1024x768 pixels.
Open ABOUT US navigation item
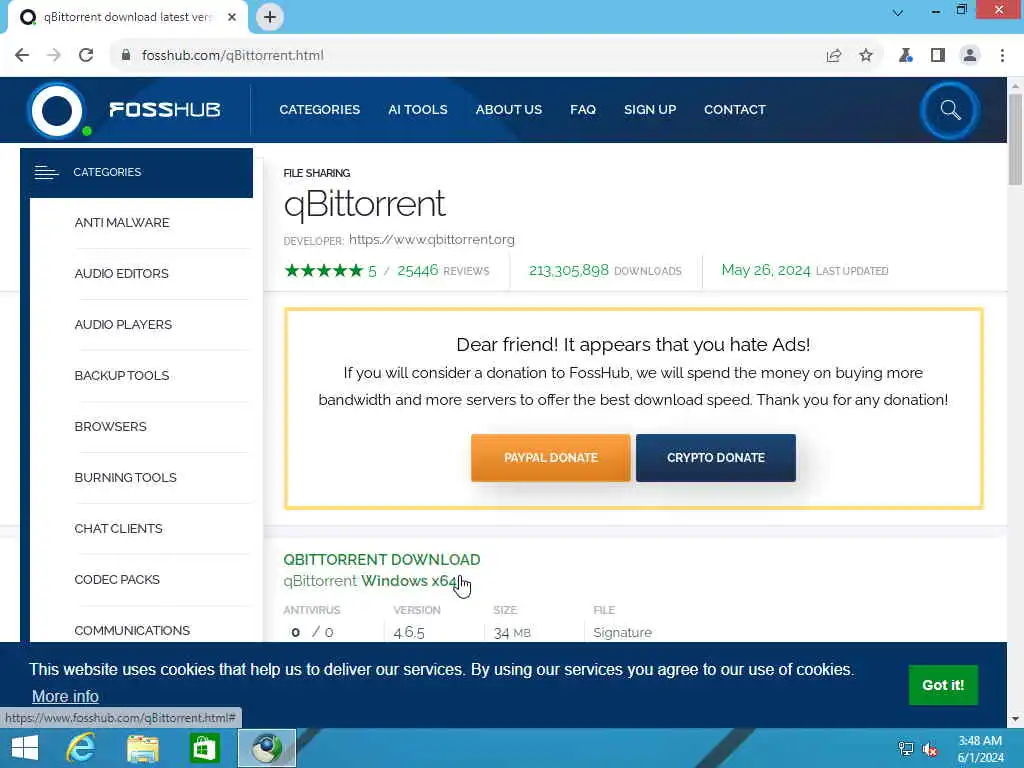coord(509,110)
